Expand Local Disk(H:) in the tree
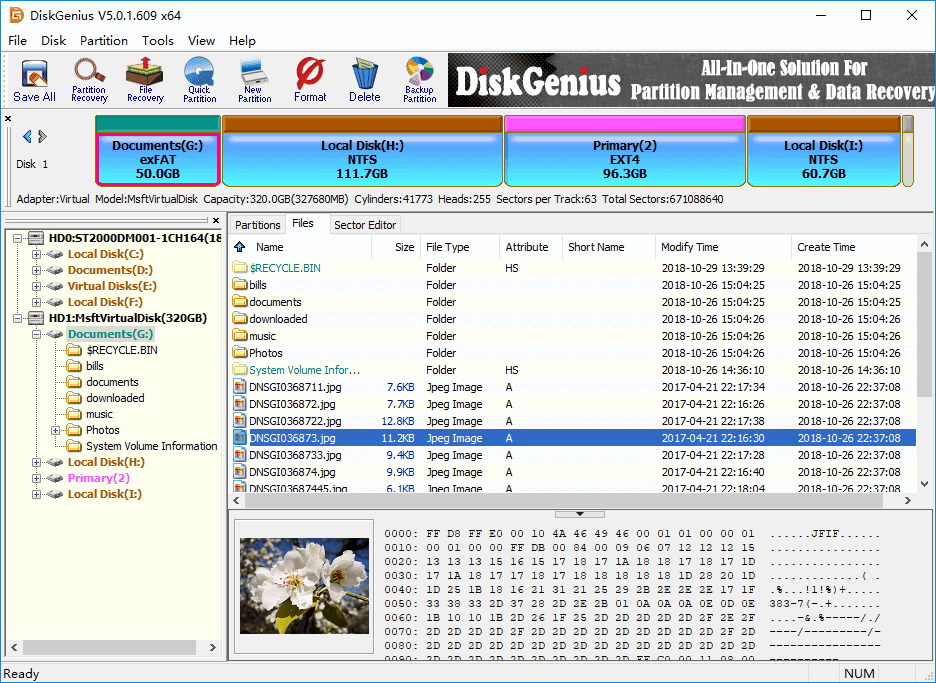 point(36,462)
